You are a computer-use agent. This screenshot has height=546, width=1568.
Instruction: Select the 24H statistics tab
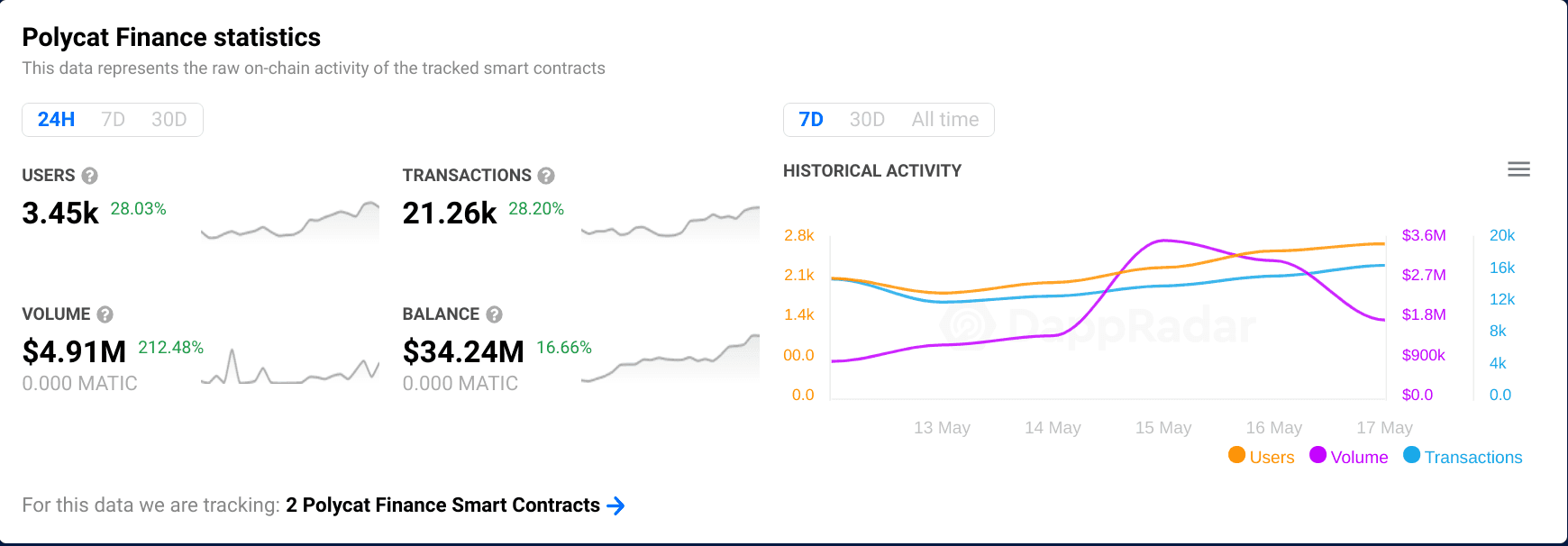(56, 120)
